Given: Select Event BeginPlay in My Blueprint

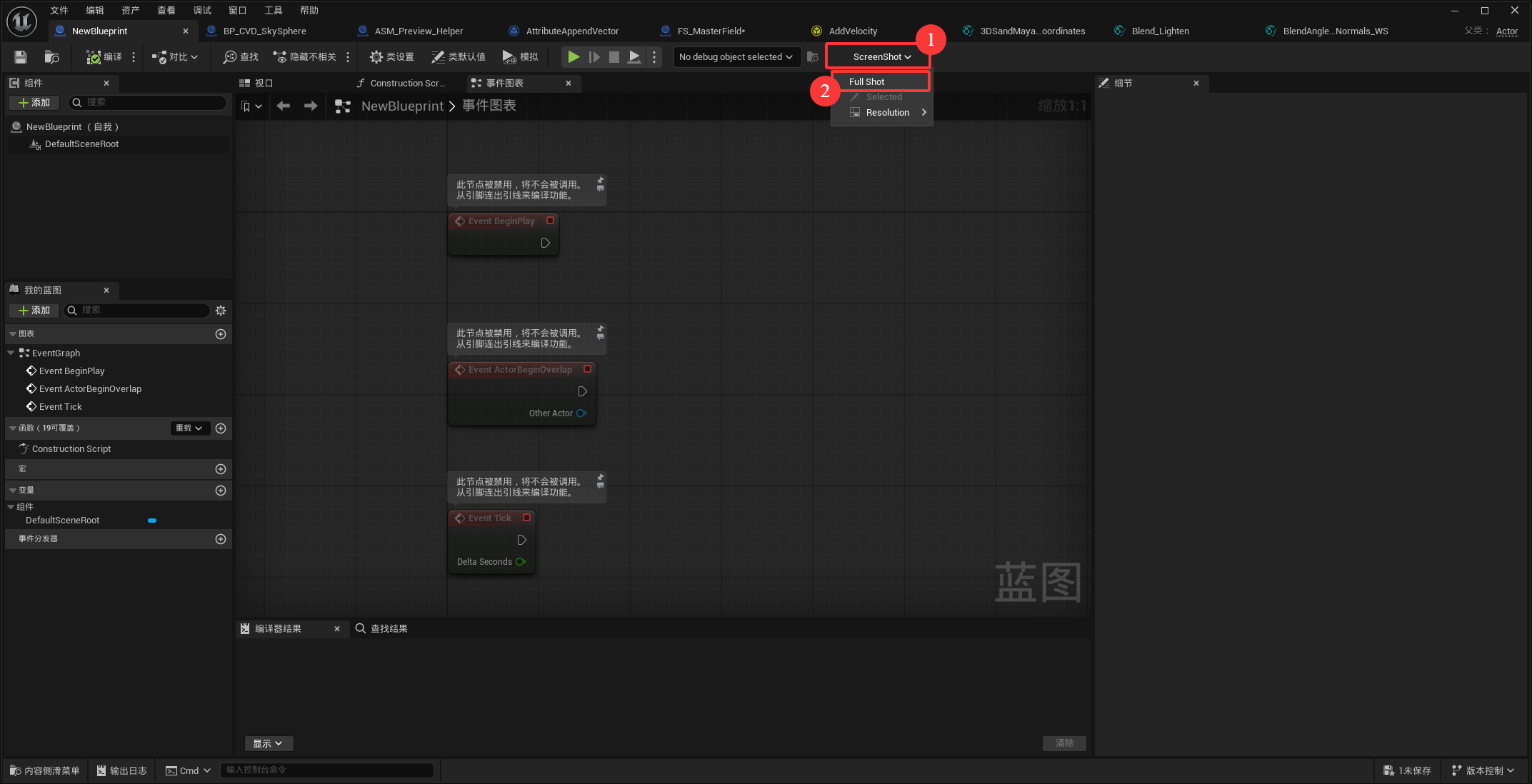Looking at the screenshot, I should tap(71, 371).
